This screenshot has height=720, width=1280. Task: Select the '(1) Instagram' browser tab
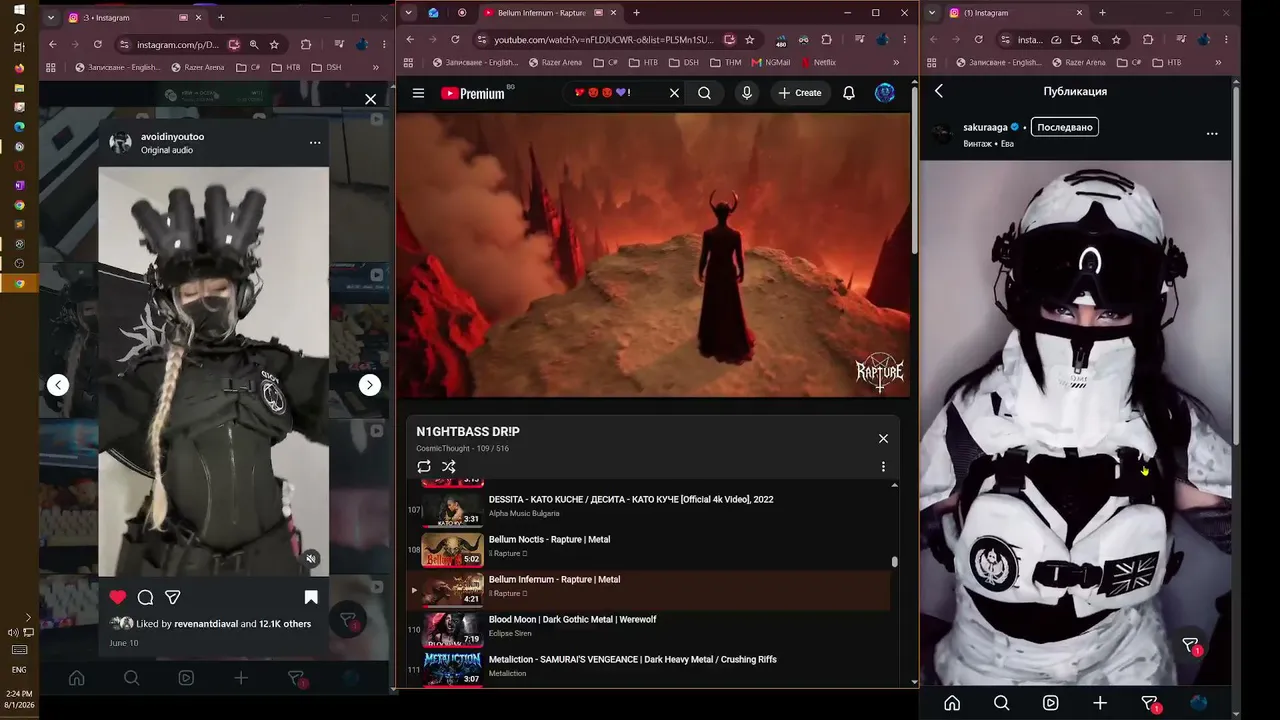point(1017,13)
